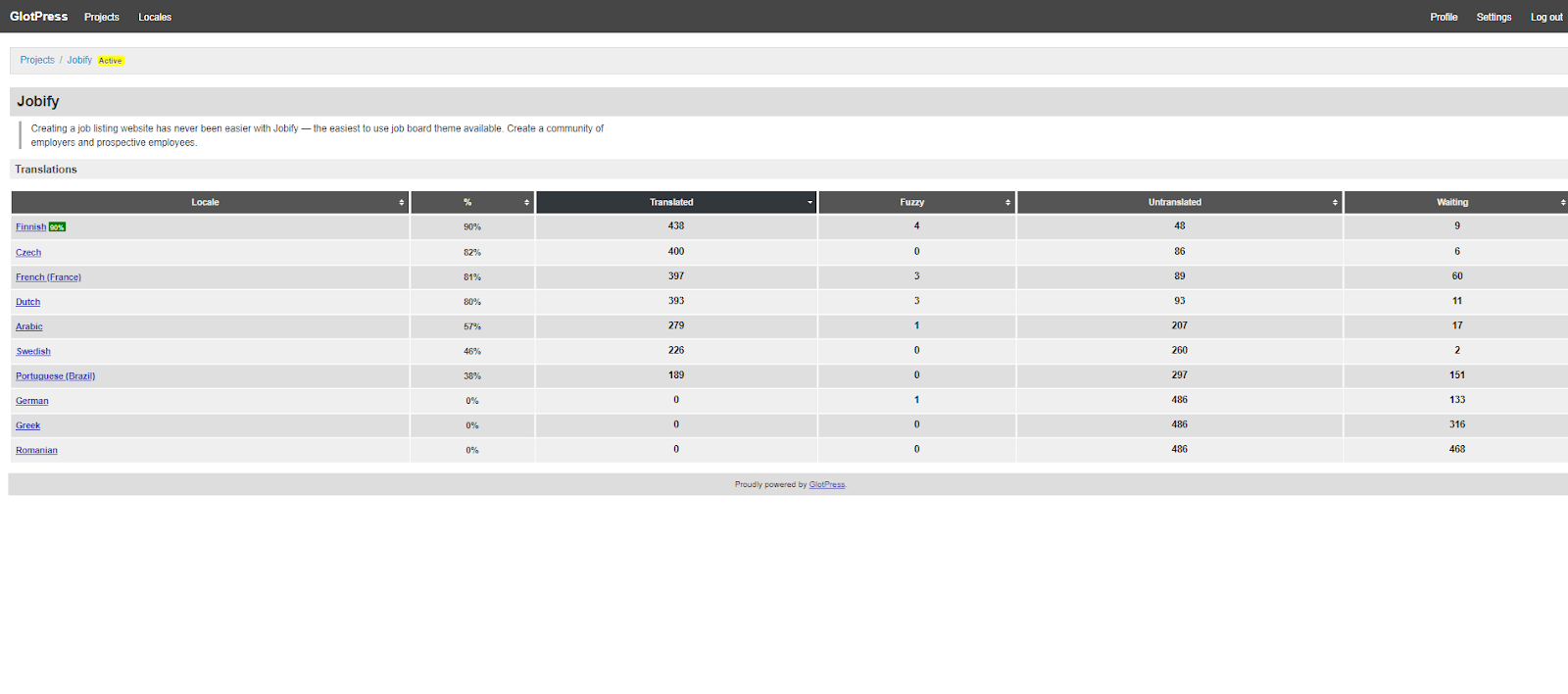The image size is (1568, 694).
Task: Click Arabic translated count 279
Action: click(676, 325)
